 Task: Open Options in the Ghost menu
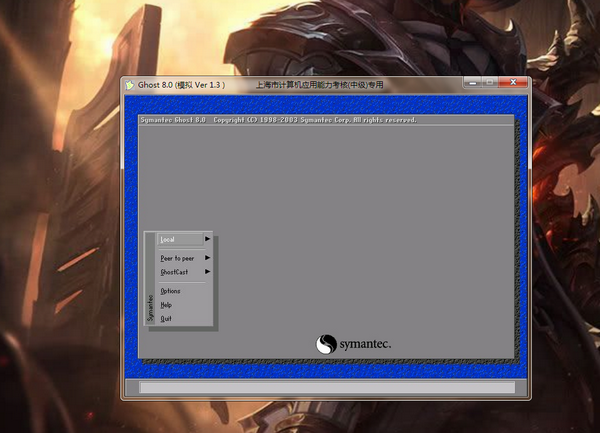[170, 291]
